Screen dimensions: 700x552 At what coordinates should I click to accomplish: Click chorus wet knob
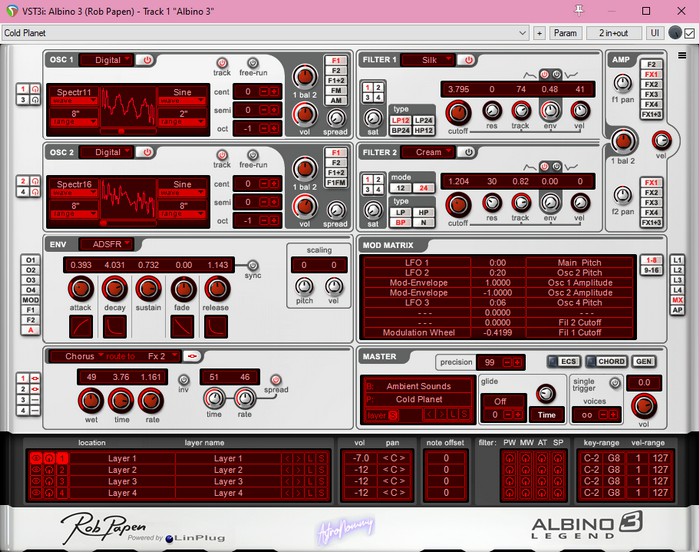[91, 401]
